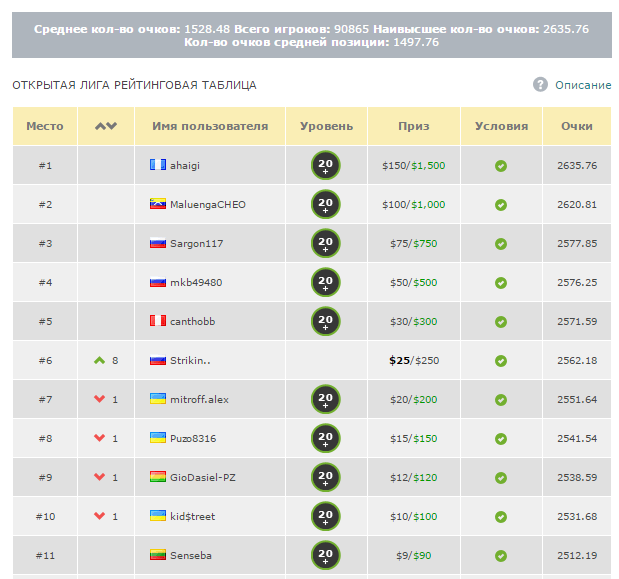Click the Peru flag next to canthobb
This screenshot has width=619, height=579.
tap(157, 321)
